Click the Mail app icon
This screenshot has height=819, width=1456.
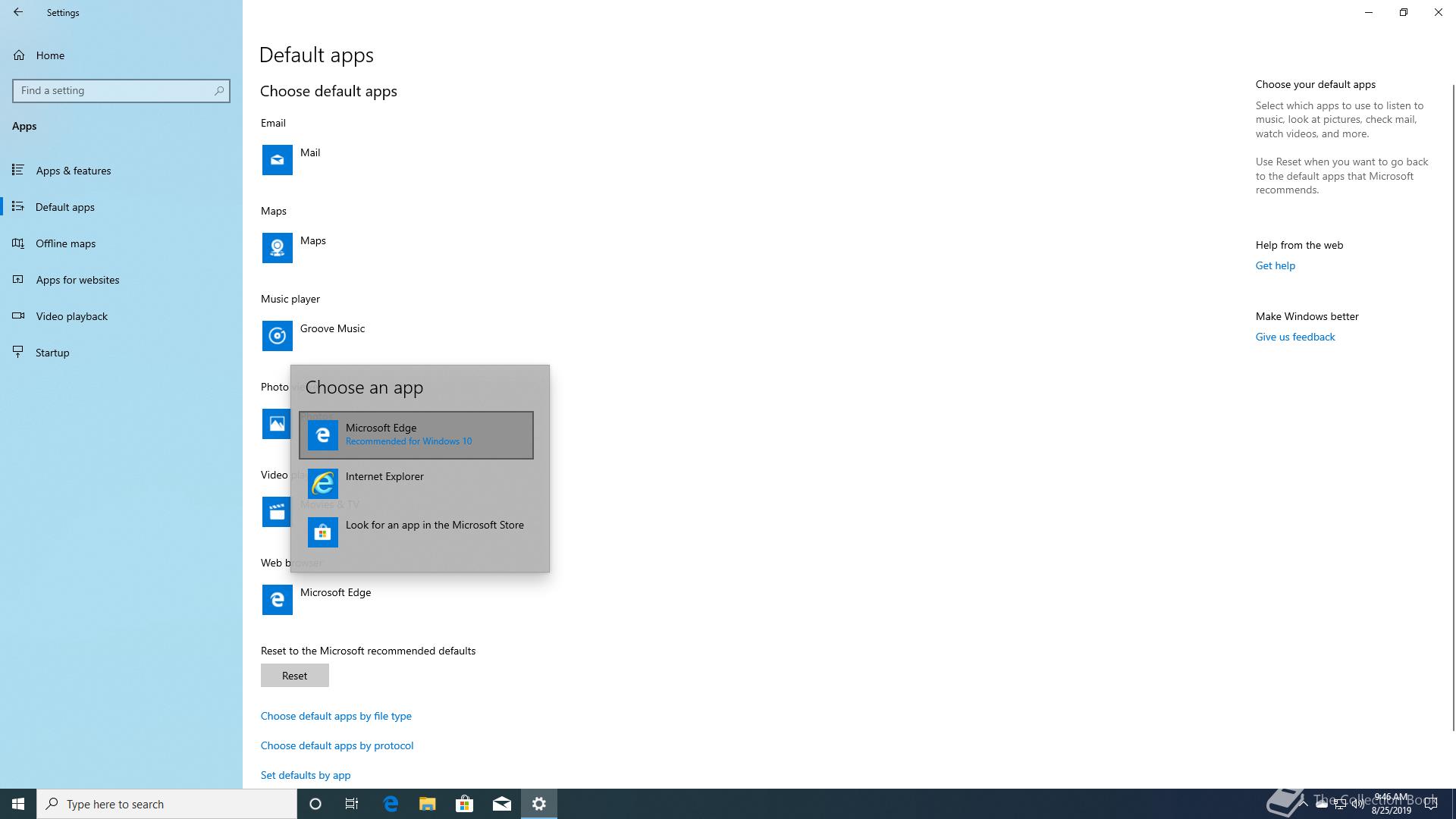point(278,160)
